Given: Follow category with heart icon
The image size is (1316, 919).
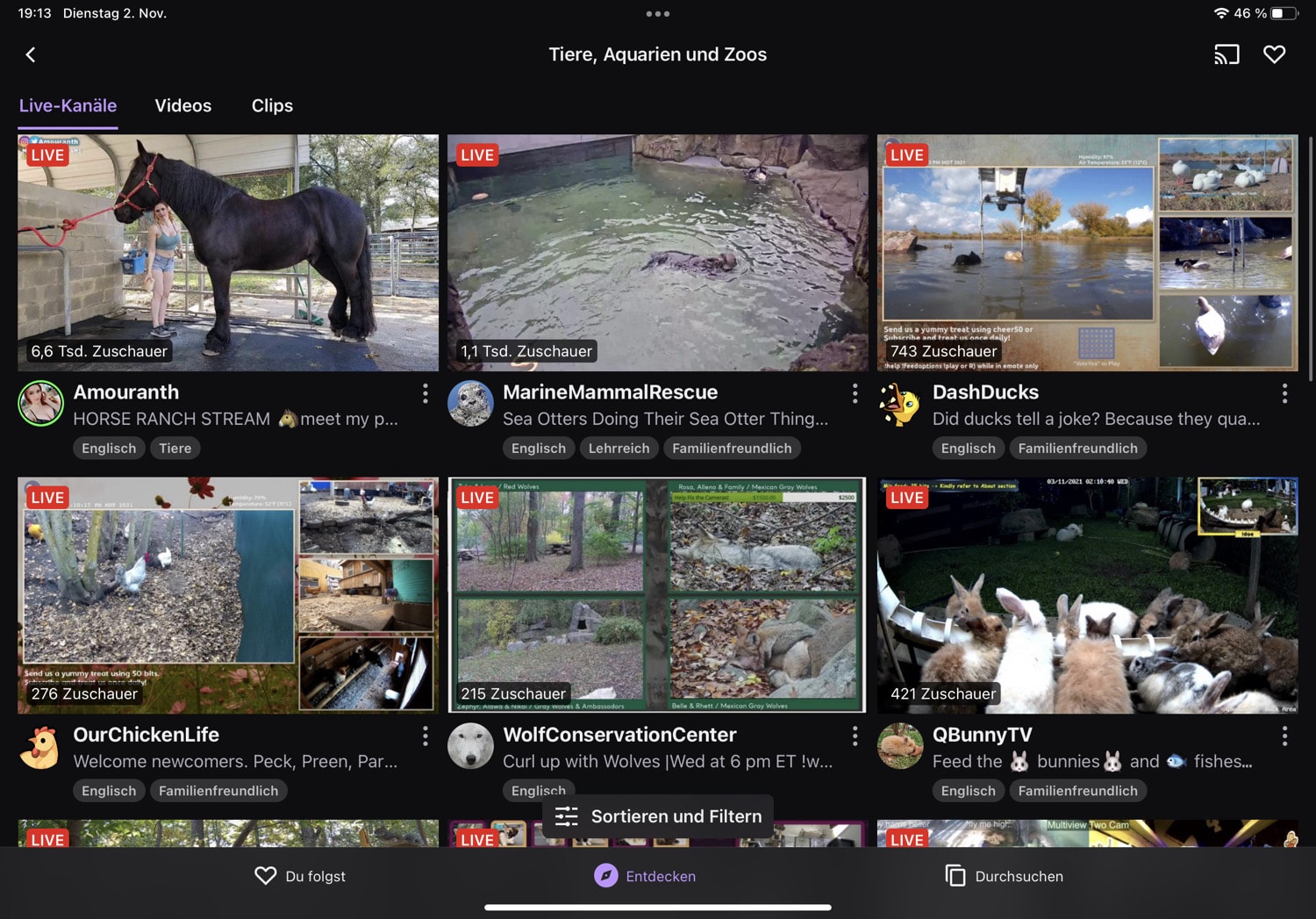Looking at the screenshot, I should 1274,54.
